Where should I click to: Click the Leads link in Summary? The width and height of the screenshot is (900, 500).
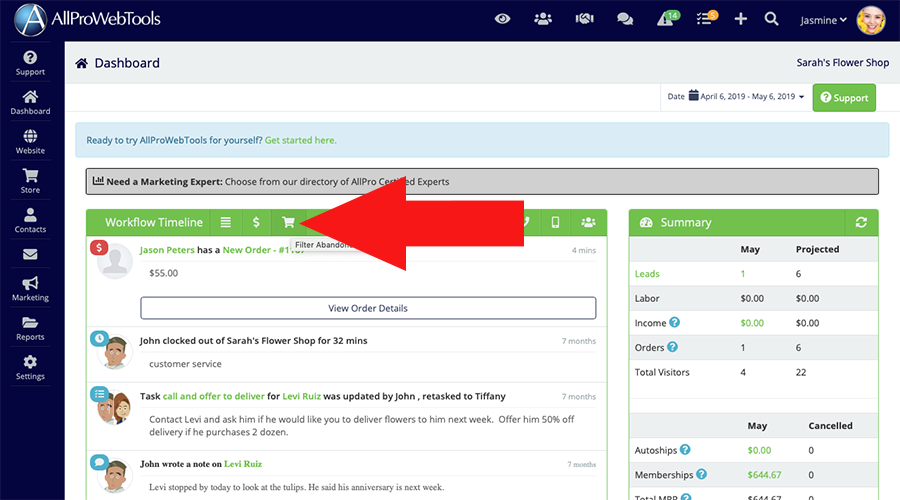pyautogui.click(x=647, y=274)
